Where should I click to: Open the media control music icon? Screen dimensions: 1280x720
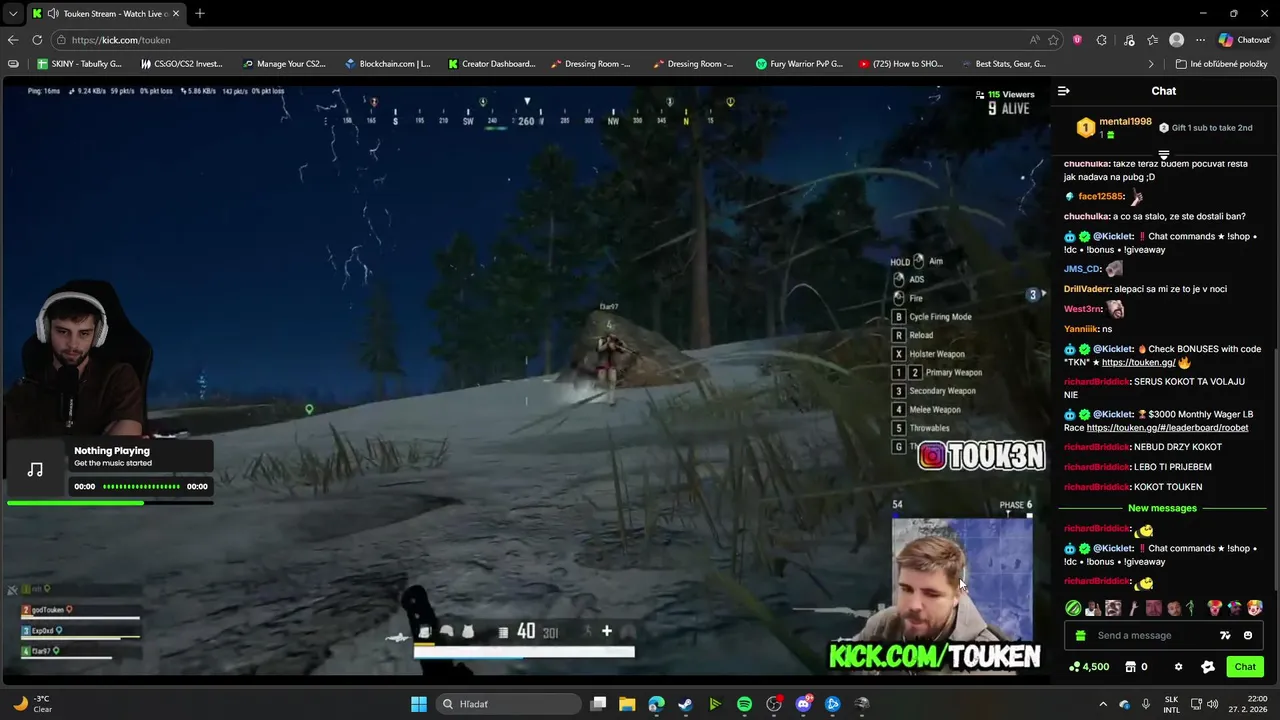pos(1129,40)
